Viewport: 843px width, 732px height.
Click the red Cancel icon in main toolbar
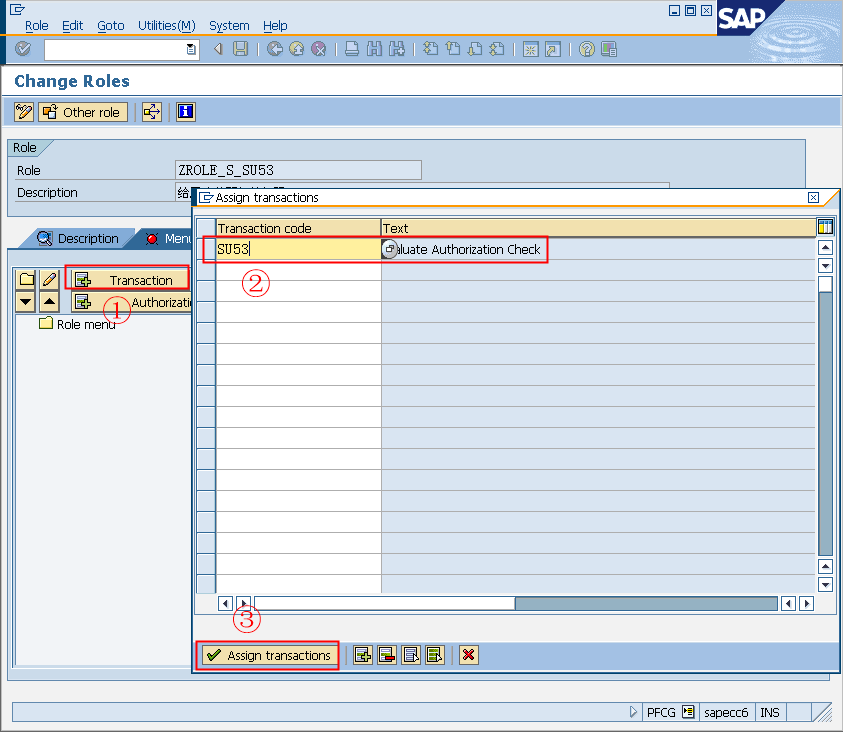(319, 49)
